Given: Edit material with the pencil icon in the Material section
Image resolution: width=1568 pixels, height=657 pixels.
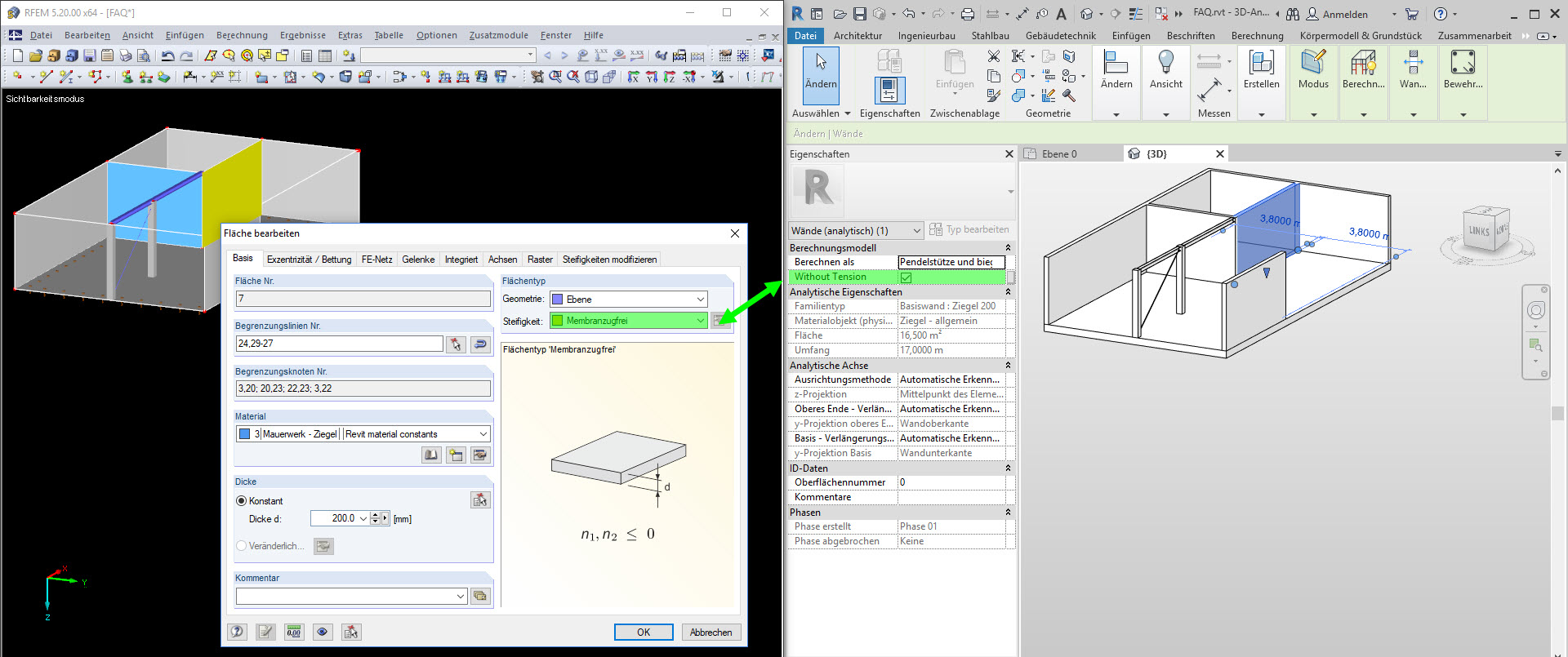Looking at the screenshot, I should [x=480, y=455].
